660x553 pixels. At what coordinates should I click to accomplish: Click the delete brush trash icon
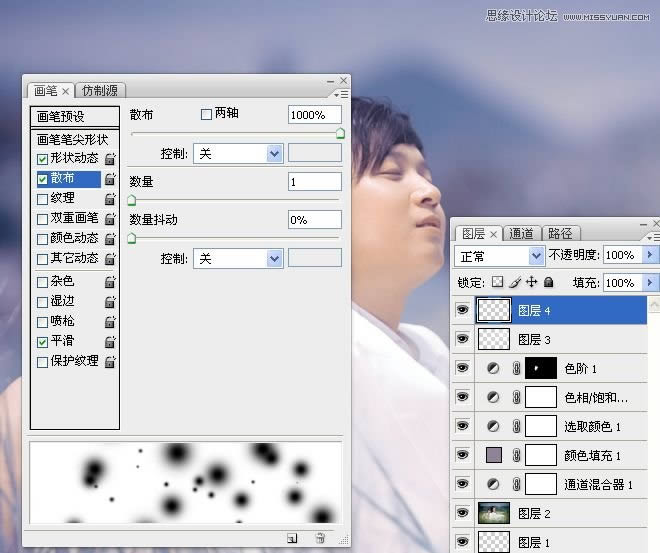click(320, 538)
